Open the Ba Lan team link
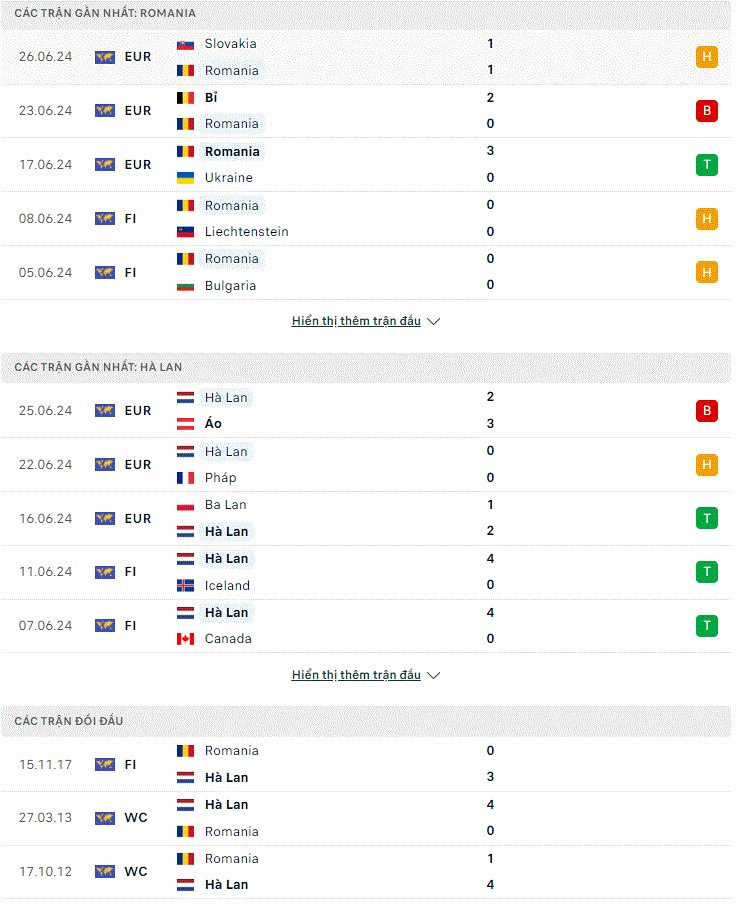The width and height of the screenshot is (744, 904). [x=226, y=504]
